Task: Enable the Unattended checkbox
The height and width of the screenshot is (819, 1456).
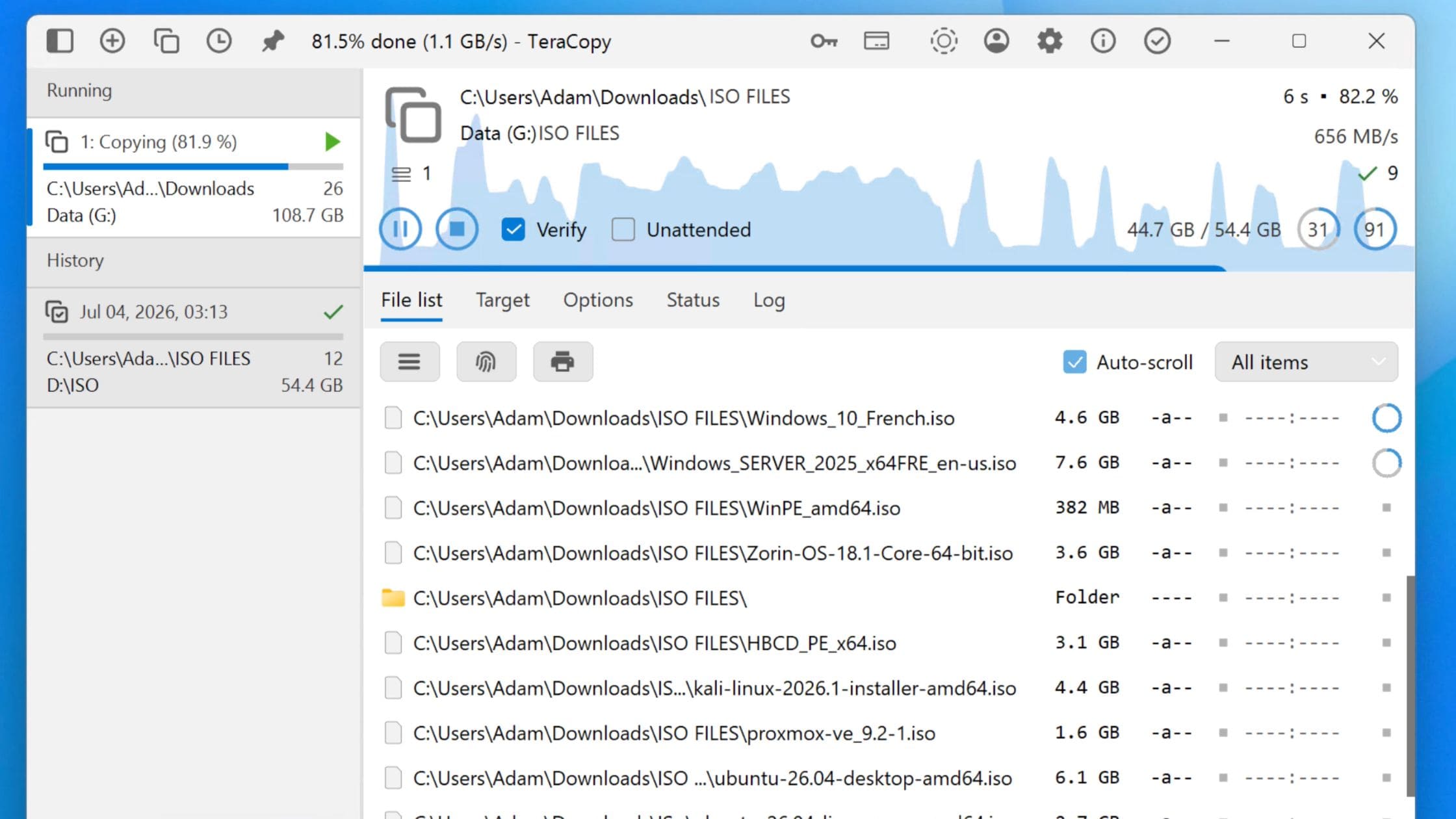Action: (623, 229)
